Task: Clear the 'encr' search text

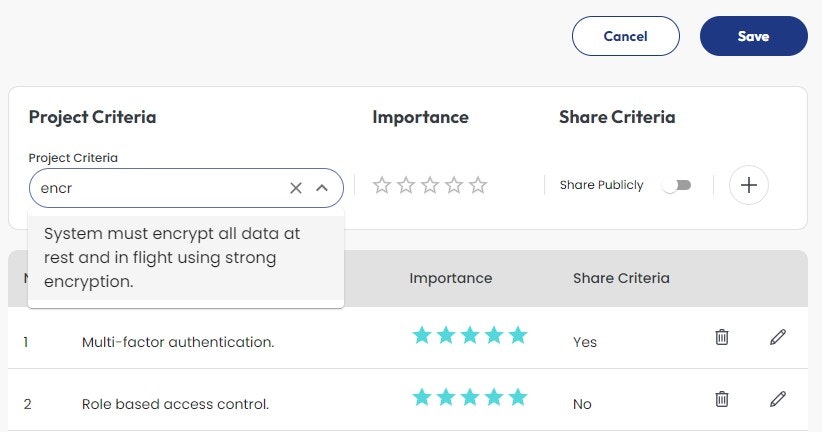Action: tap(296, 188)
